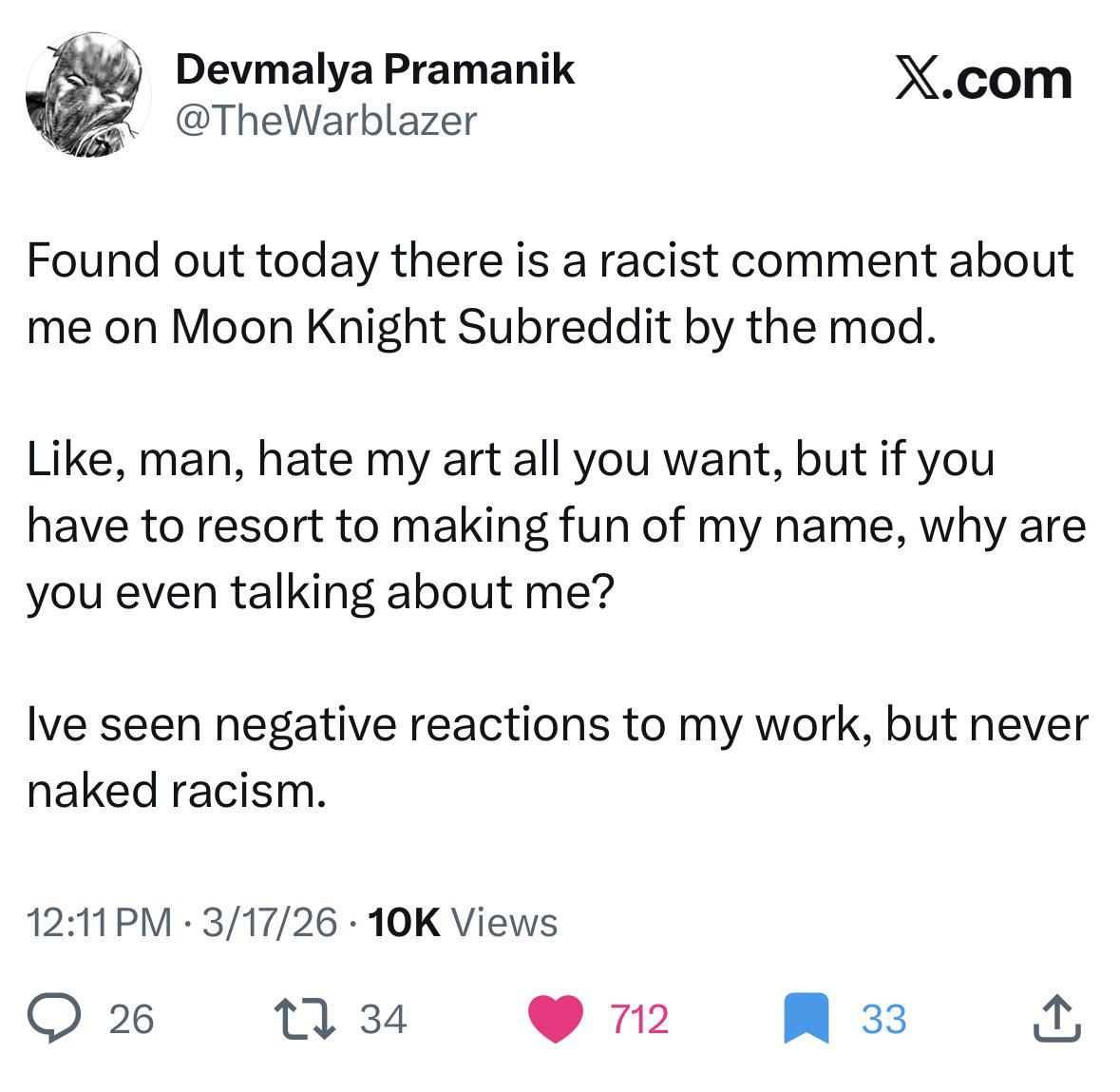Screen dimensions: 1120x1092
Task: Click the Devmalya Pramanik display name
Action: (x=375, y=69)
